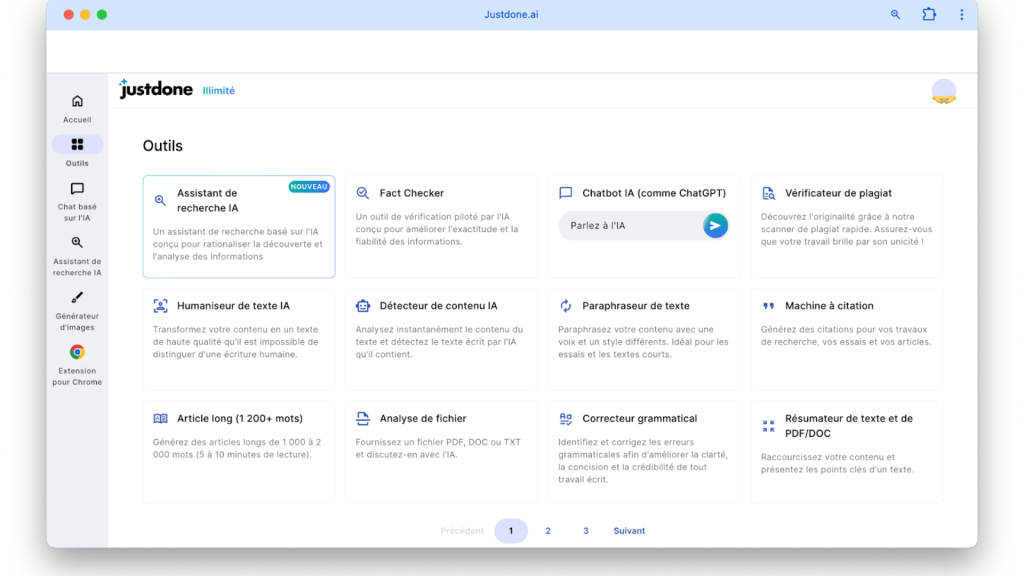Click the Justdone.ai window title
This screenshot has height=576, width=1024.
point(511,14)
